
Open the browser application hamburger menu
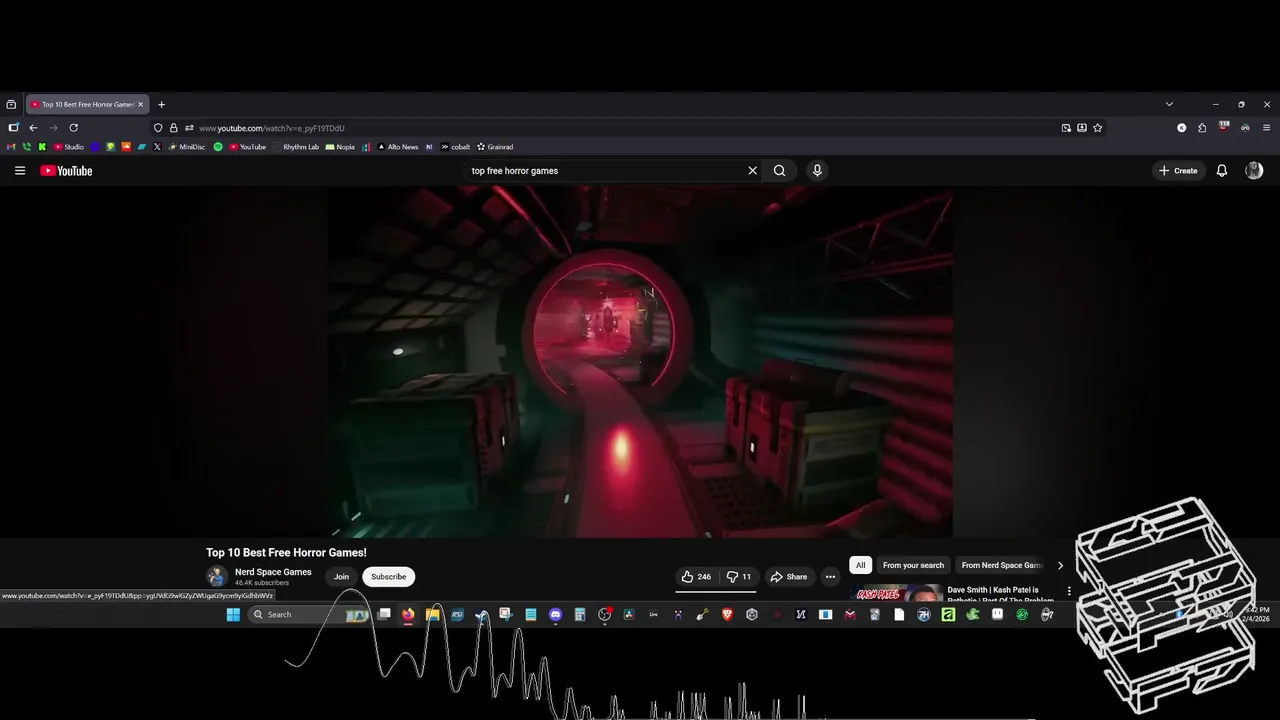1267,128
